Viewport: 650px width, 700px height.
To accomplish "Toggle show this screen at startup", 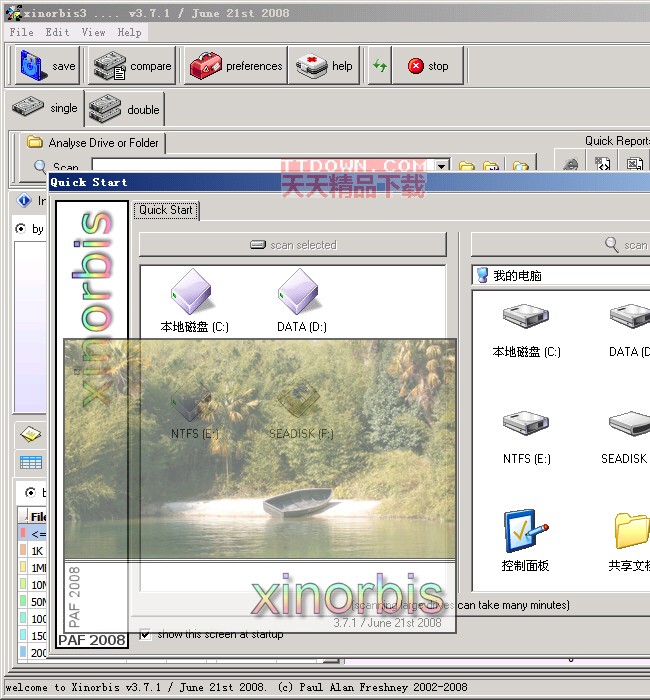I will [x=145, y=634].
